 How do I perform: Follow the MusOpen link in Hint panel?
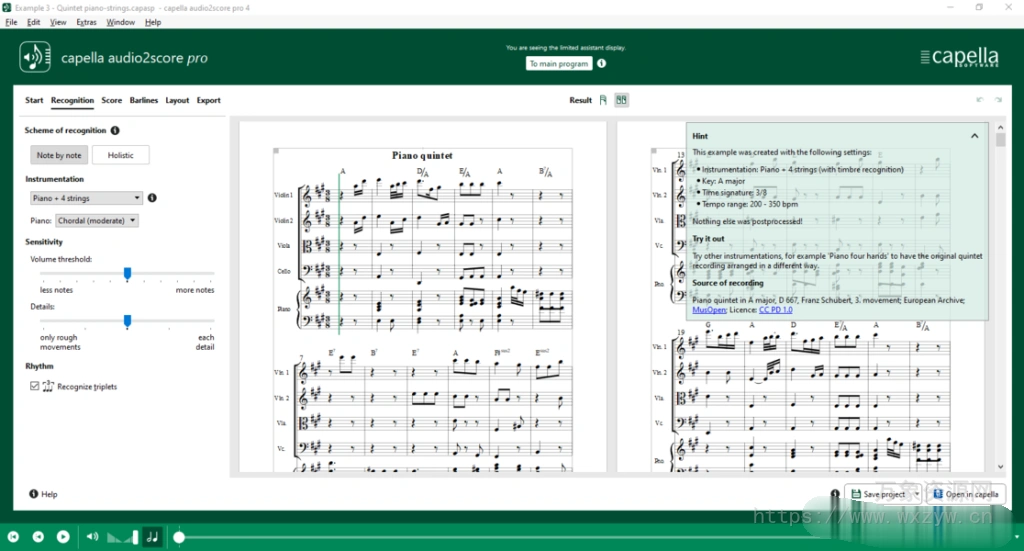click(x=709, y=310)
